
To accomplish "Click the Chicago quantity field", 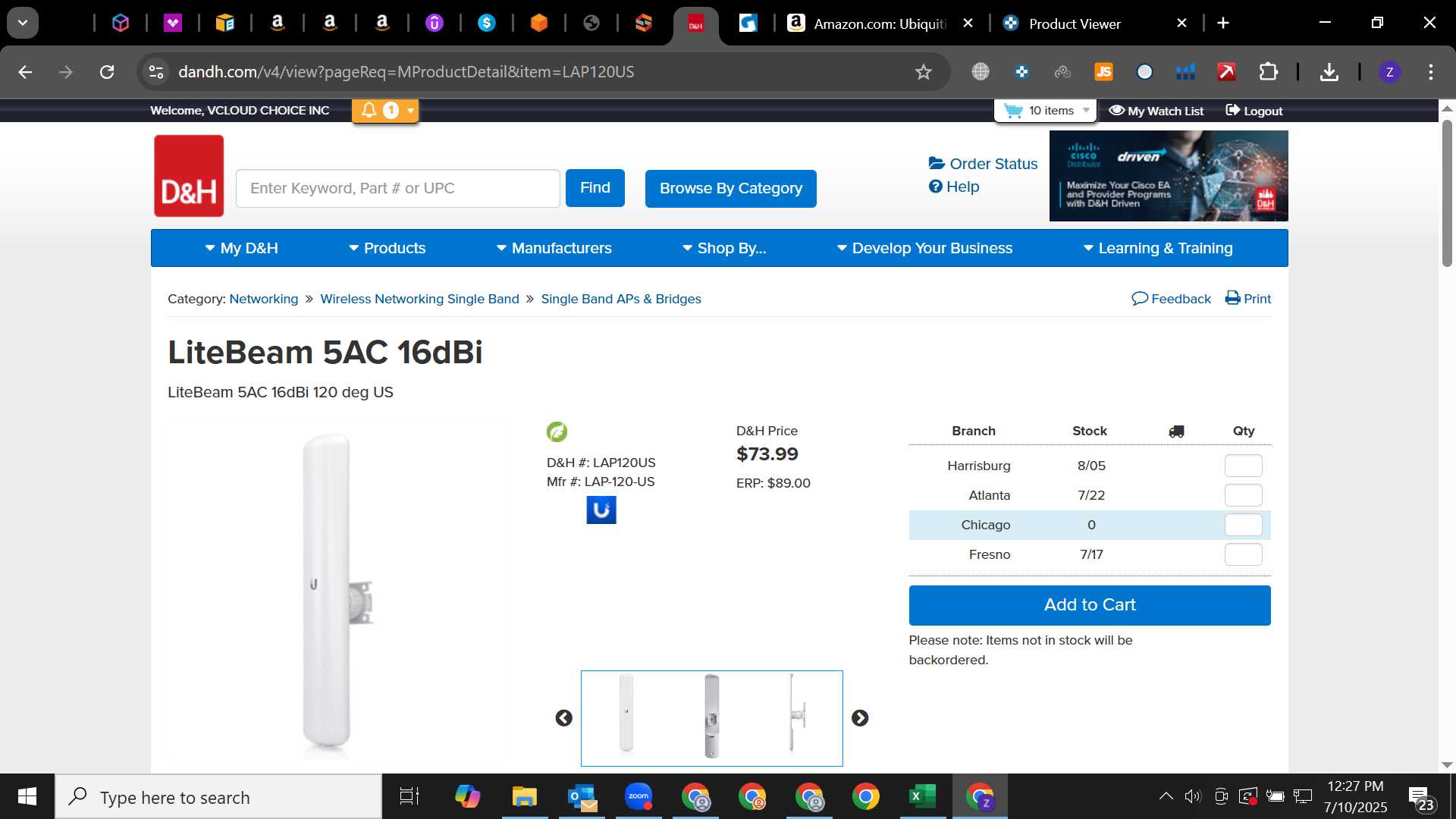I will click(x=1243, y=525).
